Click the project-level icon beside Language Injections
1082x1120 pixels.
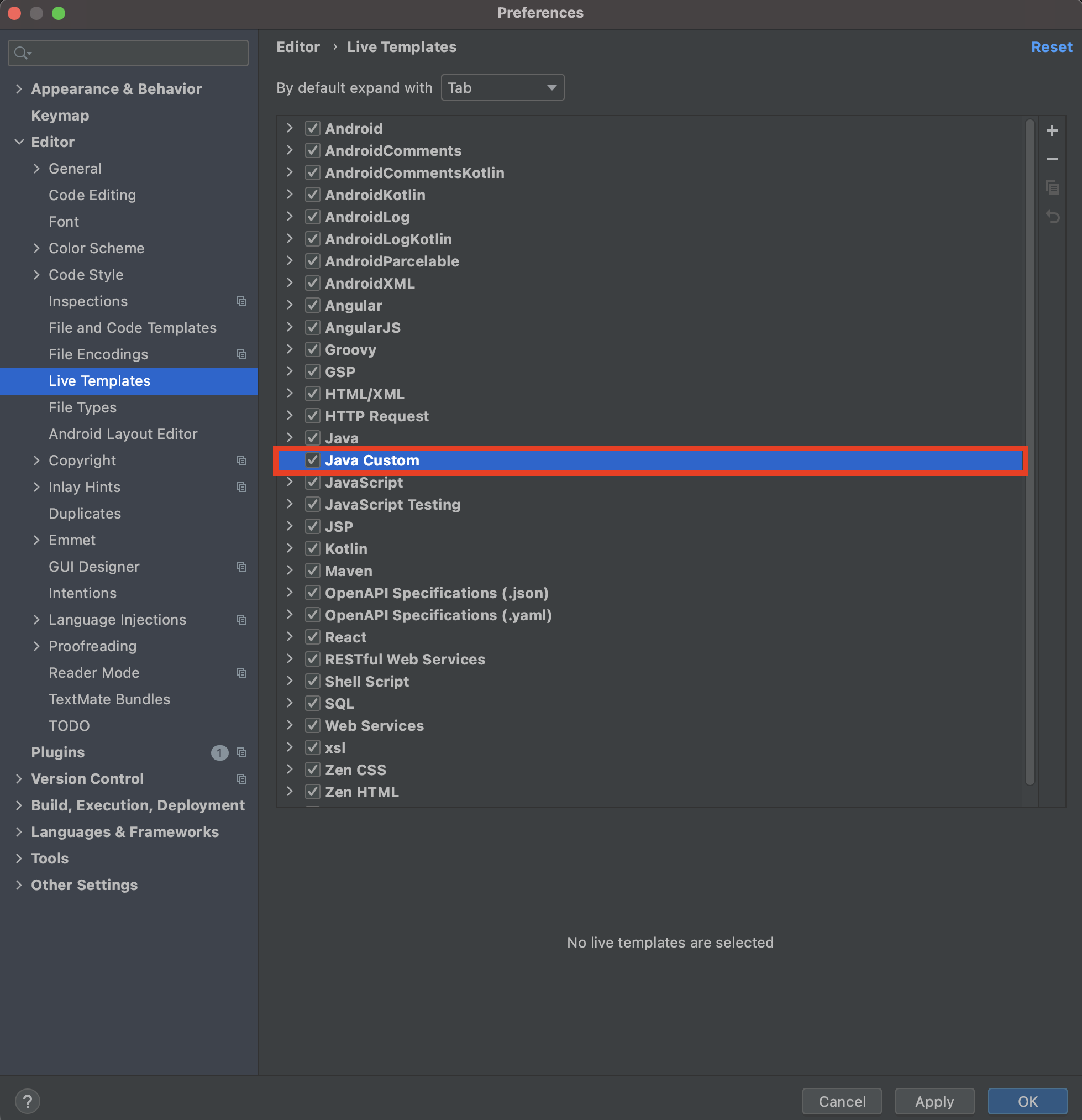point(241,620)
